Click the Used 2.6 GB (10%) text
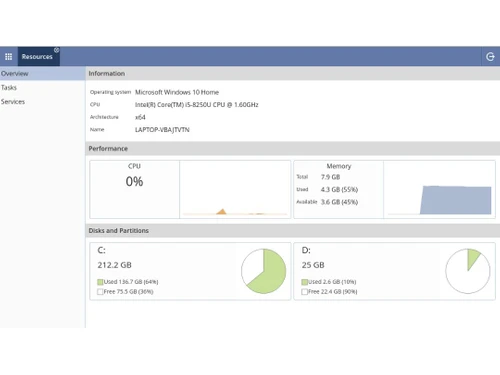 coord(332,282)
